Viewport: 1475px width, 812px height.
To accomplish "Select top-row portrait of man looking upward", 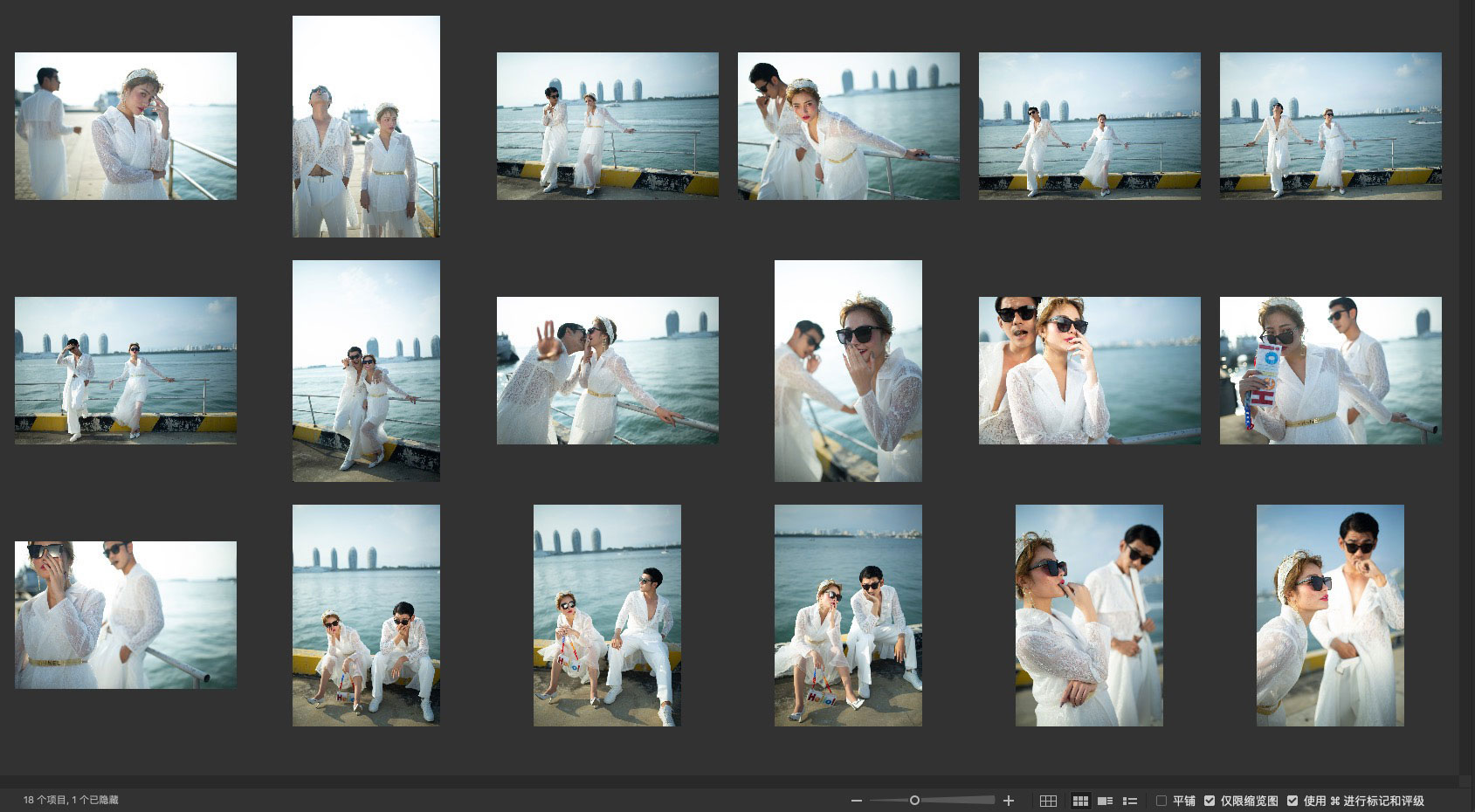I will point(366,126).
